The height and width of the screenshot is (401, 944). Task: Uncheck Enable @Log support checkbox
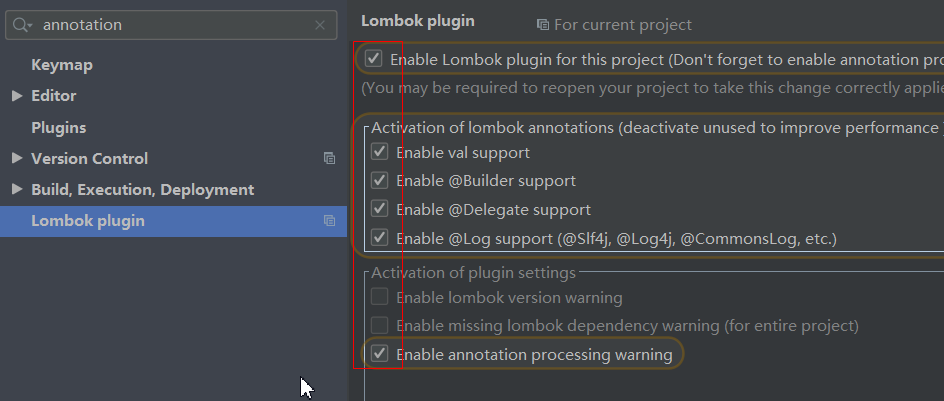[379, 238]
